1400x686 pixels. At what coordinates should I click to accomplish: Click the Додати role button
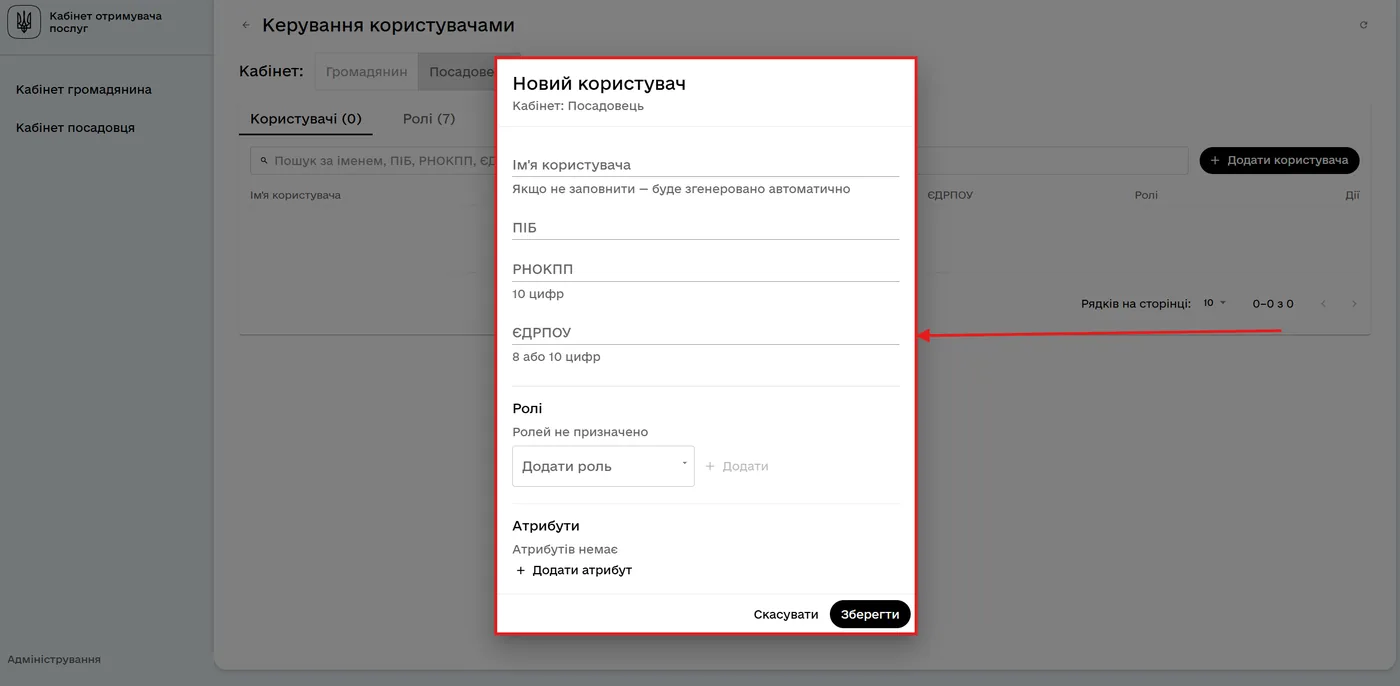coord(737,467)
